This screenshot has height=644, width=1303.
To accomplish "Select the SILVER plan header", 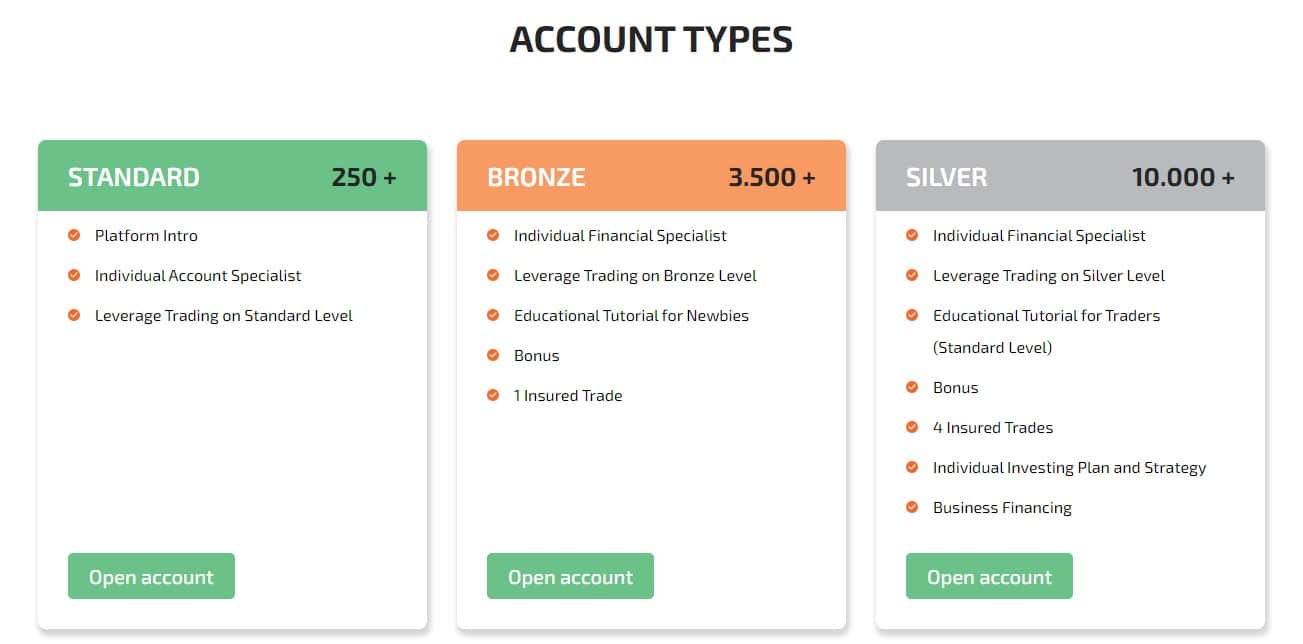I will point(946,176).
